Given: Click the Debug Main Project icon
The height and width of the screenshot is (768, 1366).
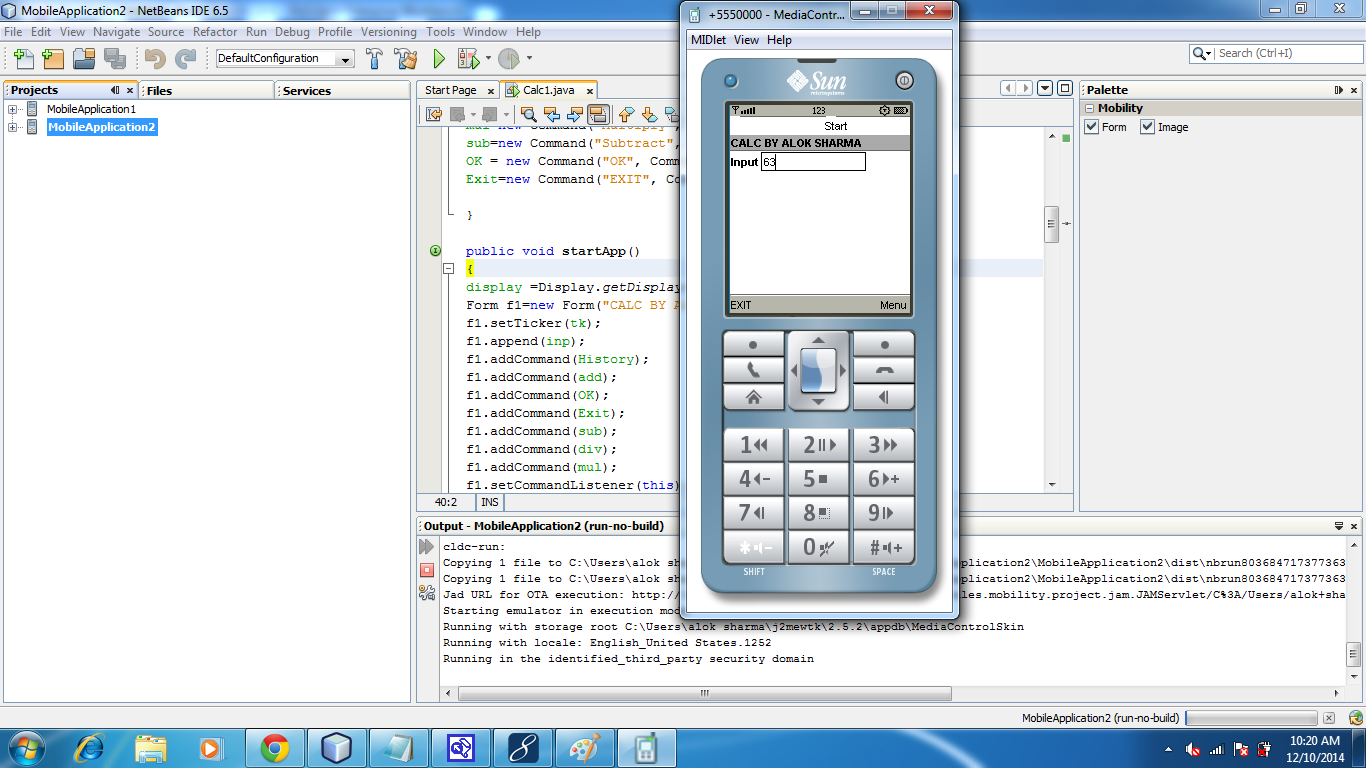Looking at the screenshot, I should pyautogui.click(x=467, y=58).
